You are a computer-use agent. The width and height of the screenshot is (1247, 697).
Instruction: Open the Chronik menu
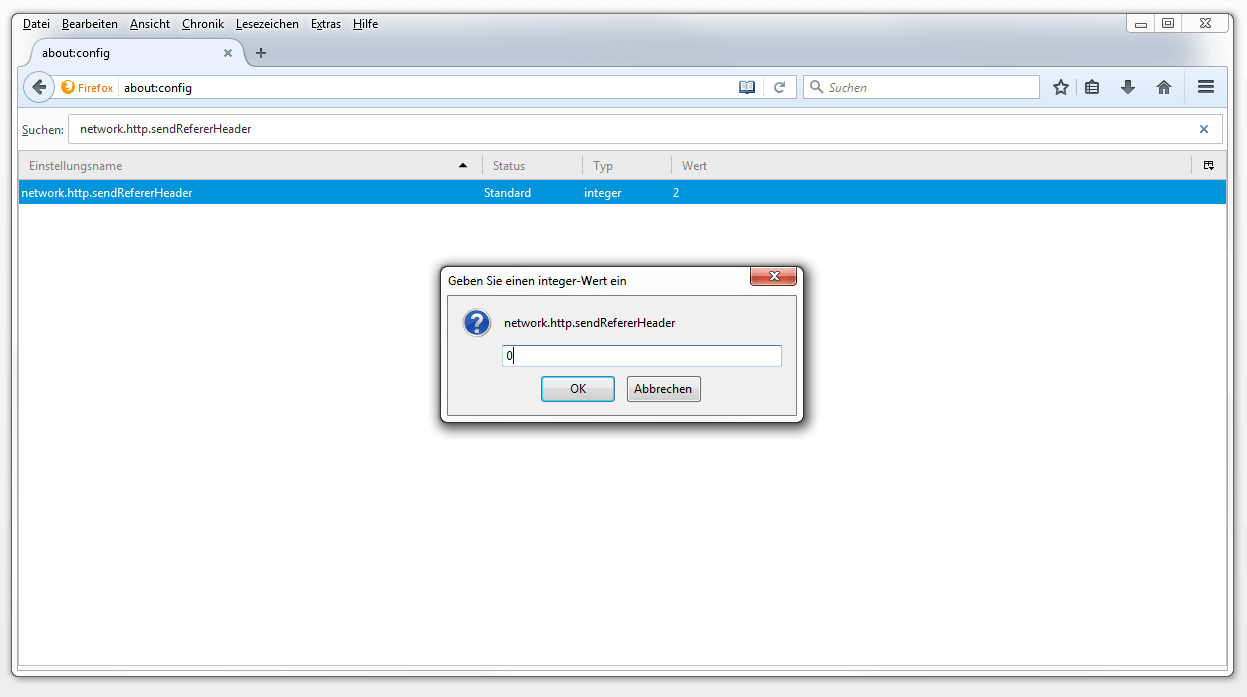tap(204, 24)
